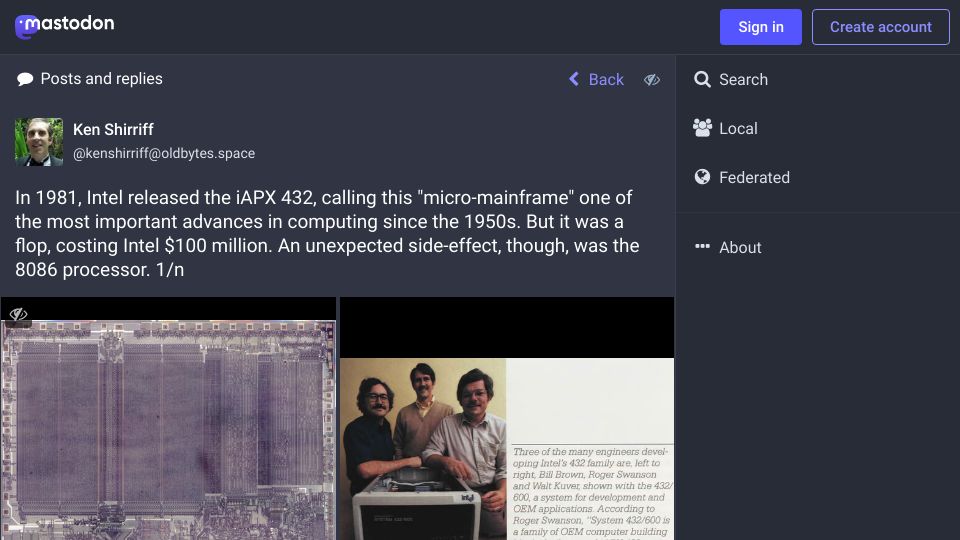Click the Local people icon

[702, 128]
